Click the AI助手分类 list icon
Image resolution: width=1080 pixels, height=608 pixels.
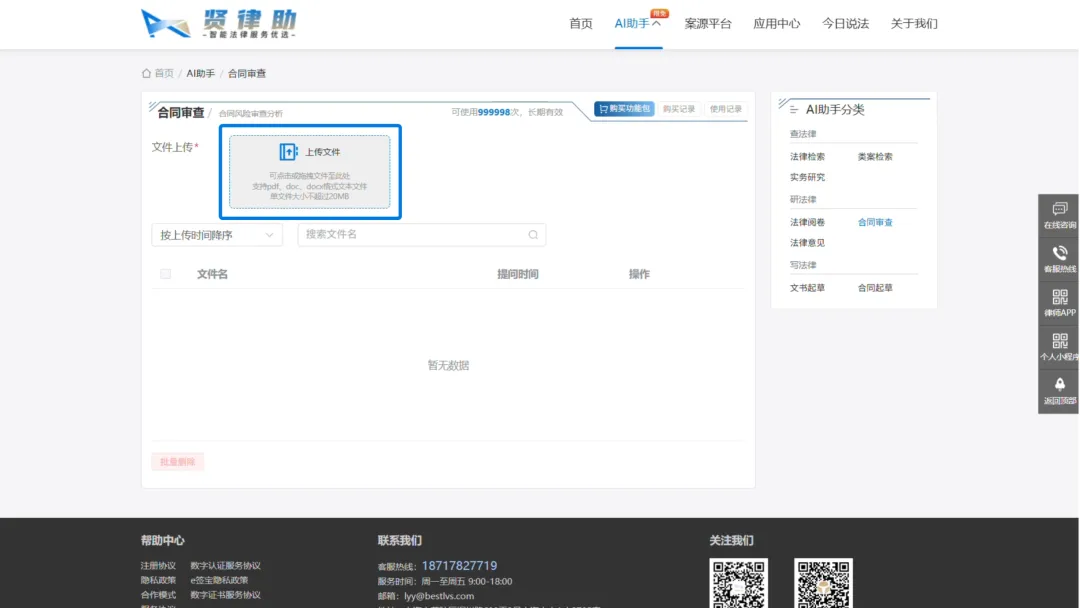pos(793,109)
